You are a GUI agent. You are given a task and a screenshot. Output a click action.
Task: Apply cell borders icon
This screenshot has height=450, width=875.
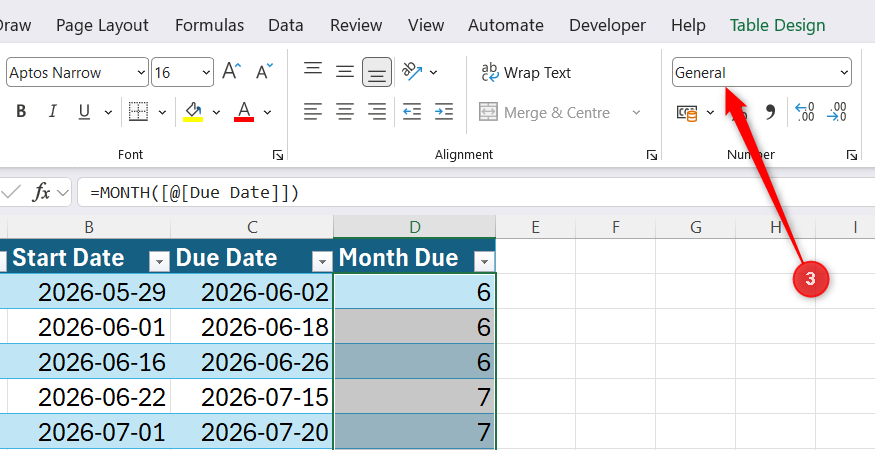(x=138, y=112)
